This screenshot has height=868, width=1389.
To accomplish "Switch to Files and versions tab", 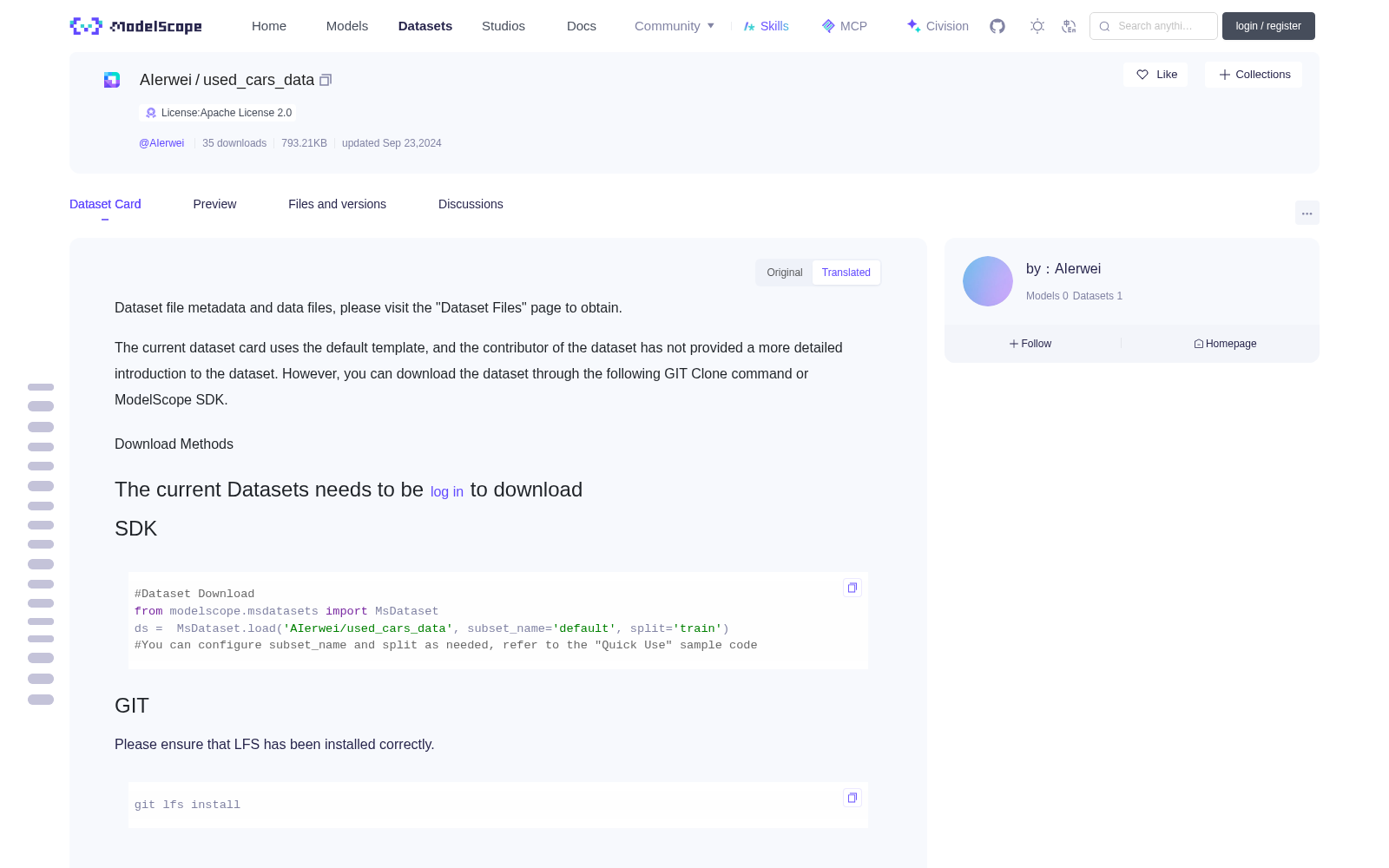I will click(x=337, y=204).
